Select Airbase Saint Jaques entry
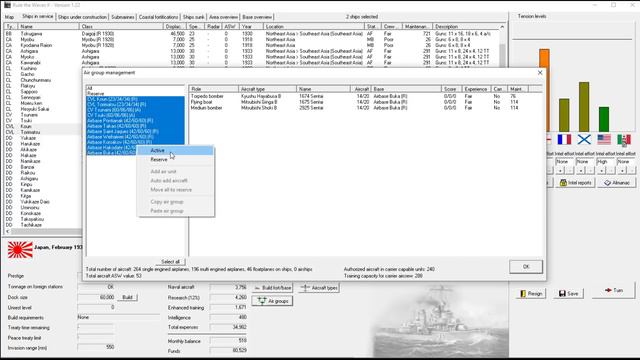Viewport: 640px width, 360px height. pos(136,131)
